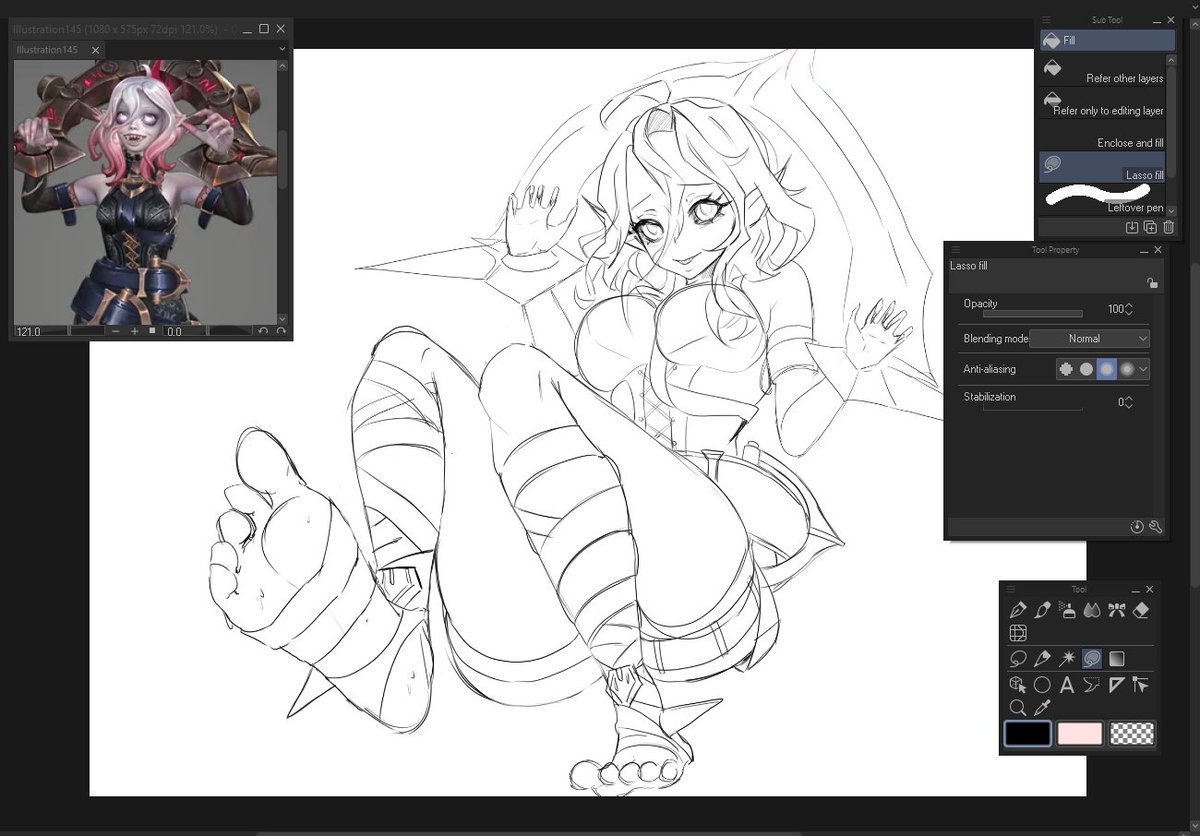The width and height of the screenshot is (1200, 836).
Task: Select the Pen tool in Tool palette
Action: pos(1018,609)
